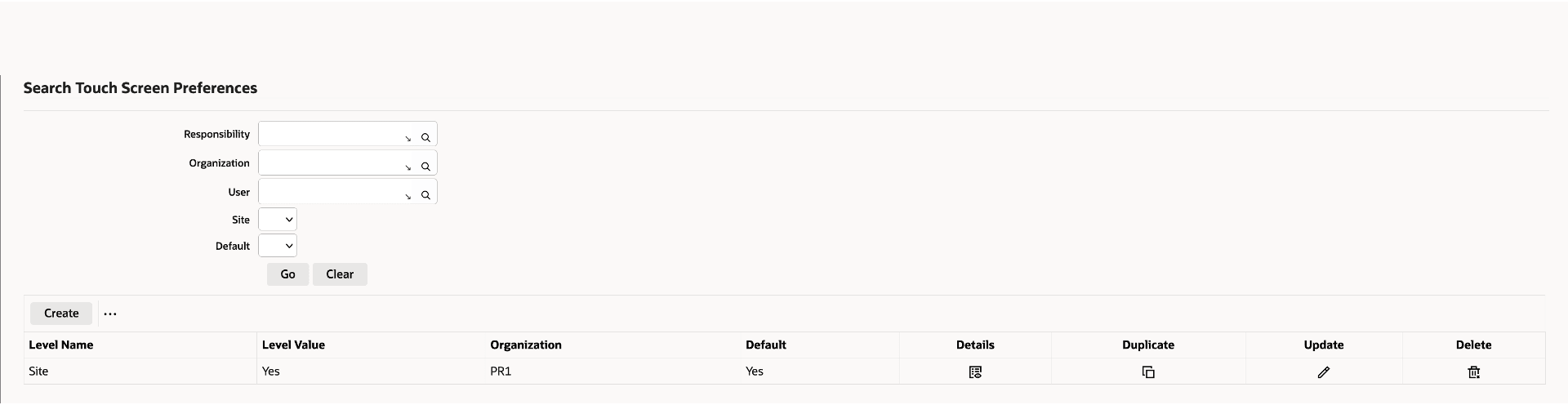Clear the search criteria
The width and height of the screenshot is (1568, 405).
pos(340,274)
